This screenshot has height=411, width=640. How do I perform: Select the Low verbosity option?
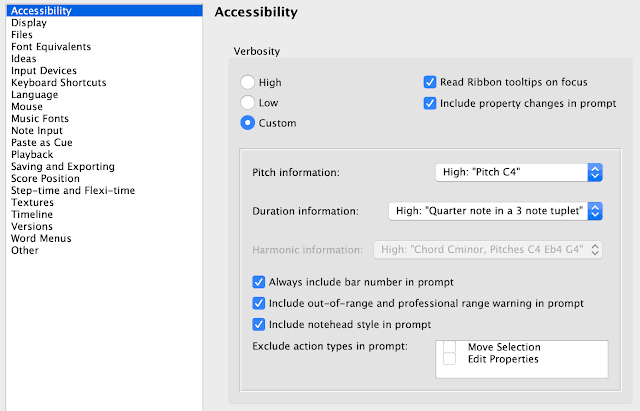[x=247, y=102]
